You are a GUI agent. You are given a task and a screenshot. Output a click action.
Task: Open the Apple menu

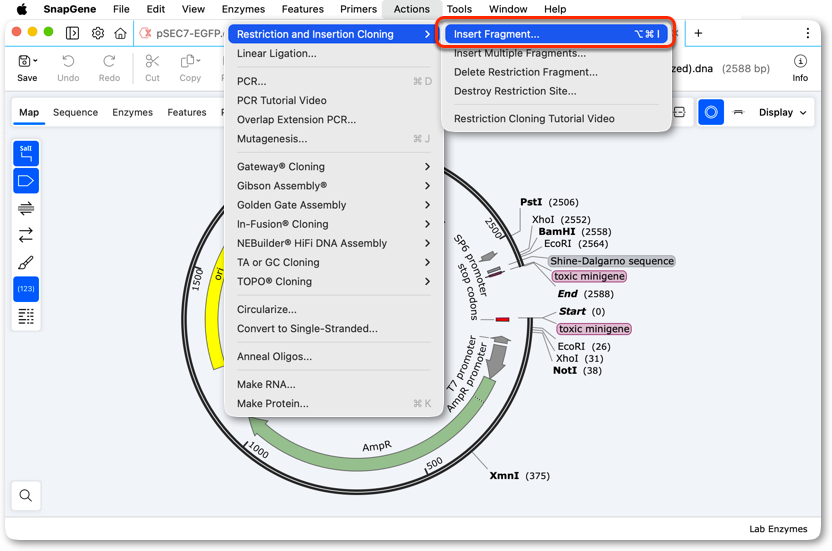(22, 9)
